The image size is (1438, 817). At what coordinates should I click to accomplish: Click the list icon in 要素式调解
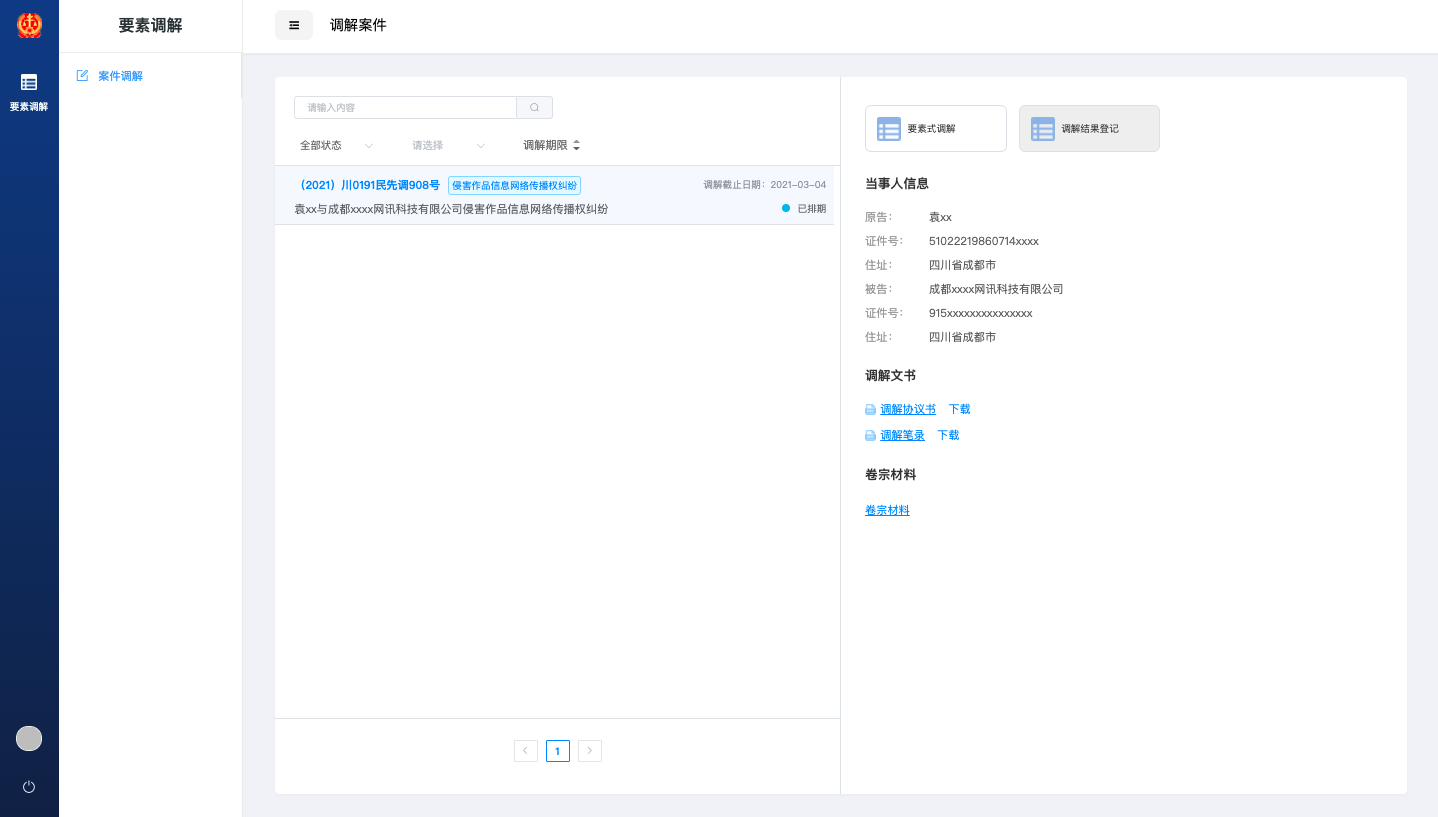coord(889,129)
